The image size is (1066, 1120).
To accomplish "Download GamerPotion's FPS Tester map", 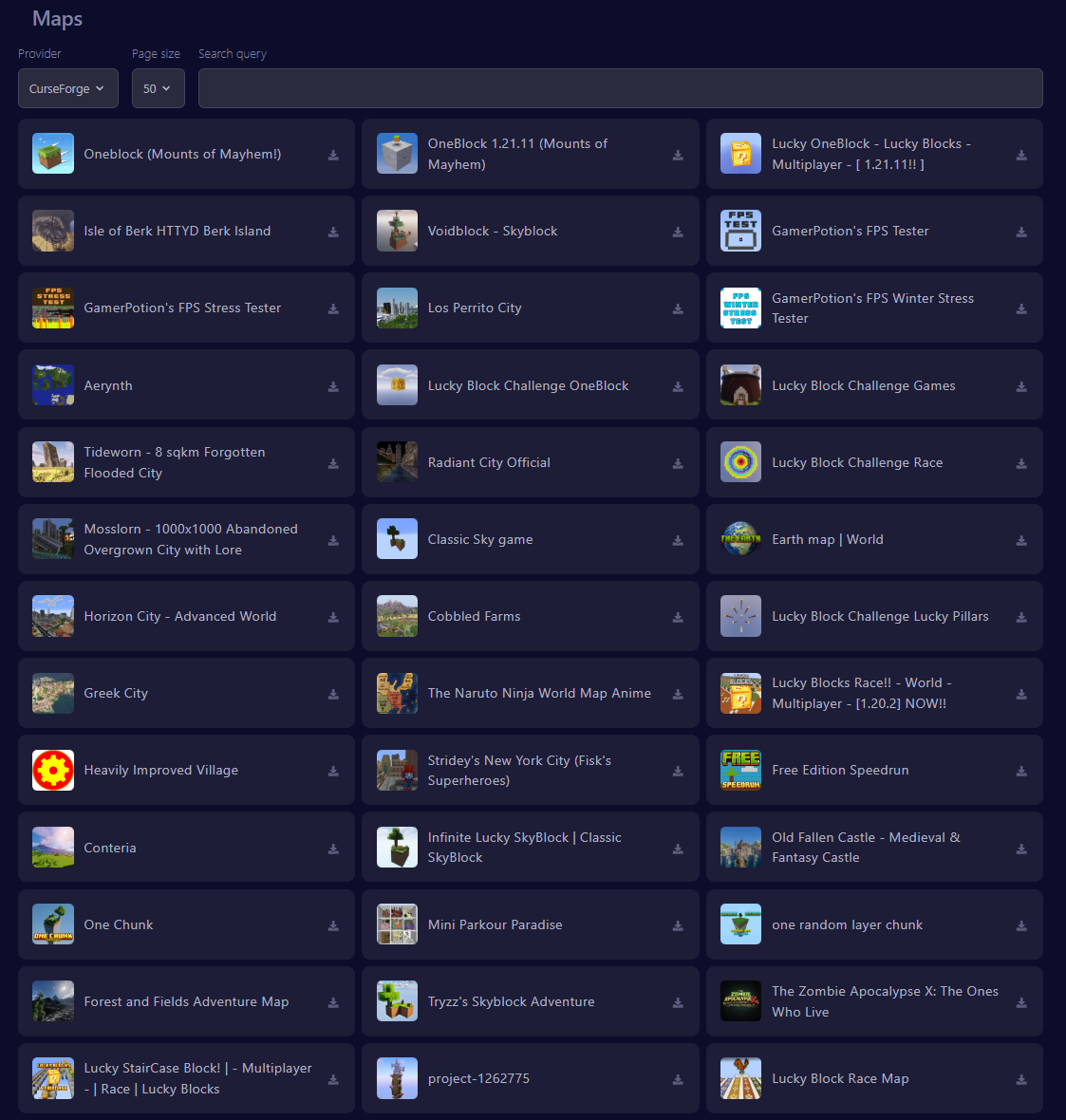I will pyautogui.click(x=1021, y=232).
